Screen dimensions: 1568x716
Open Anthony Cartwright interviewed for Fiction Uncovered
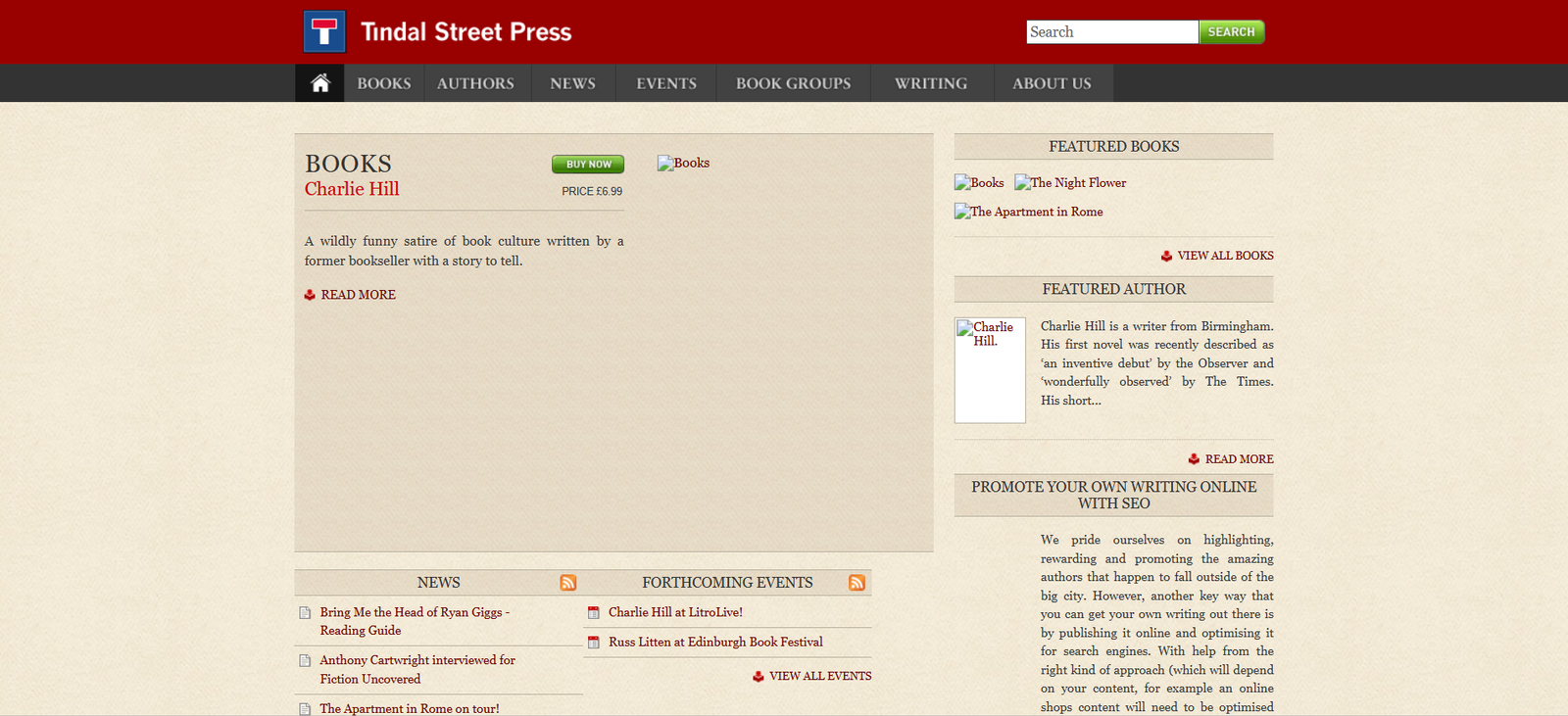pos(417,670)
